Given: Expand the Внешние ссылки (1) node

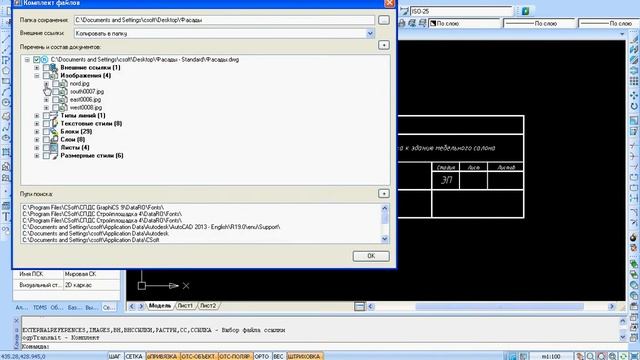Looking at the screenshot, I should (37, 68).
